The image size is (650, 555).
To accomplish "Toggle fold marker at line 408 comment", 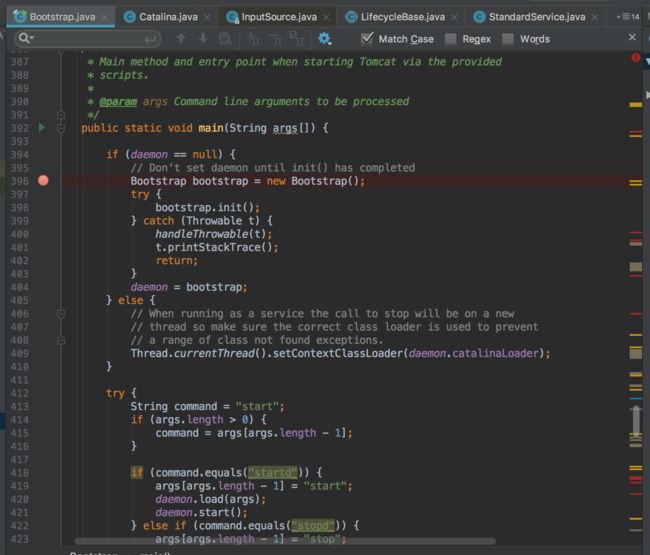I will click(x=61, y=340).
